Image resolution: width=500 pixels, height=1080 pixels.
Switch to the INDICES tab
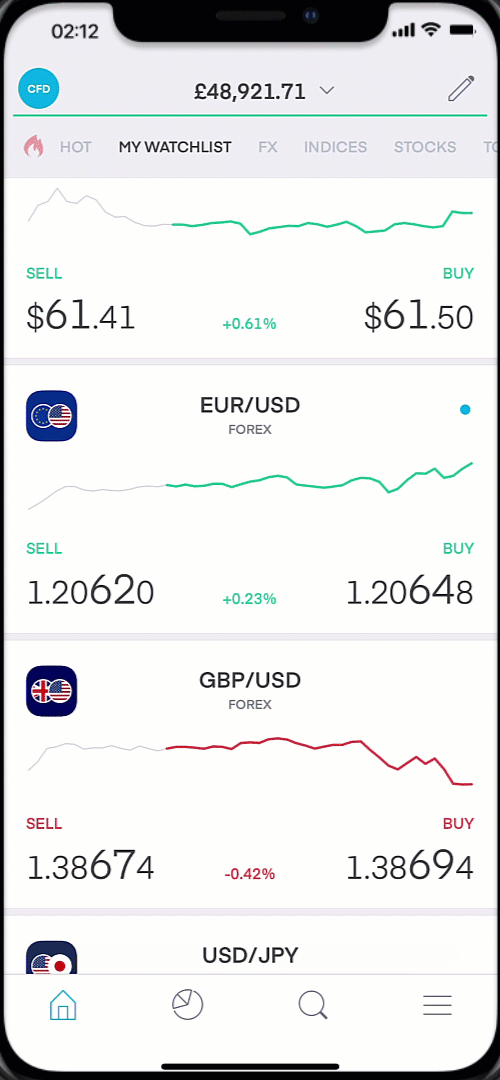pyautogui.click(x=335, y=147)
